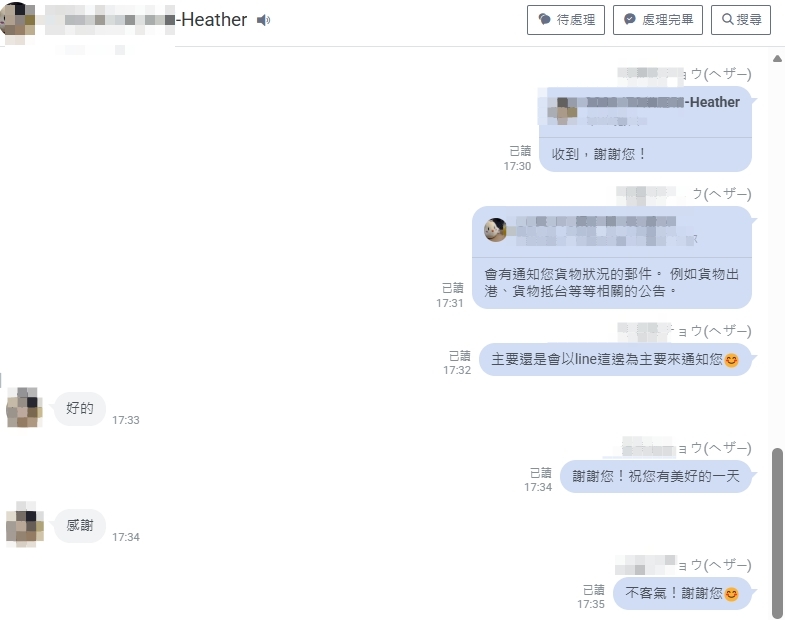785x620 pixels.
Task: Mark conversation as 待處理 pending
Action: (x=566, y=20)
